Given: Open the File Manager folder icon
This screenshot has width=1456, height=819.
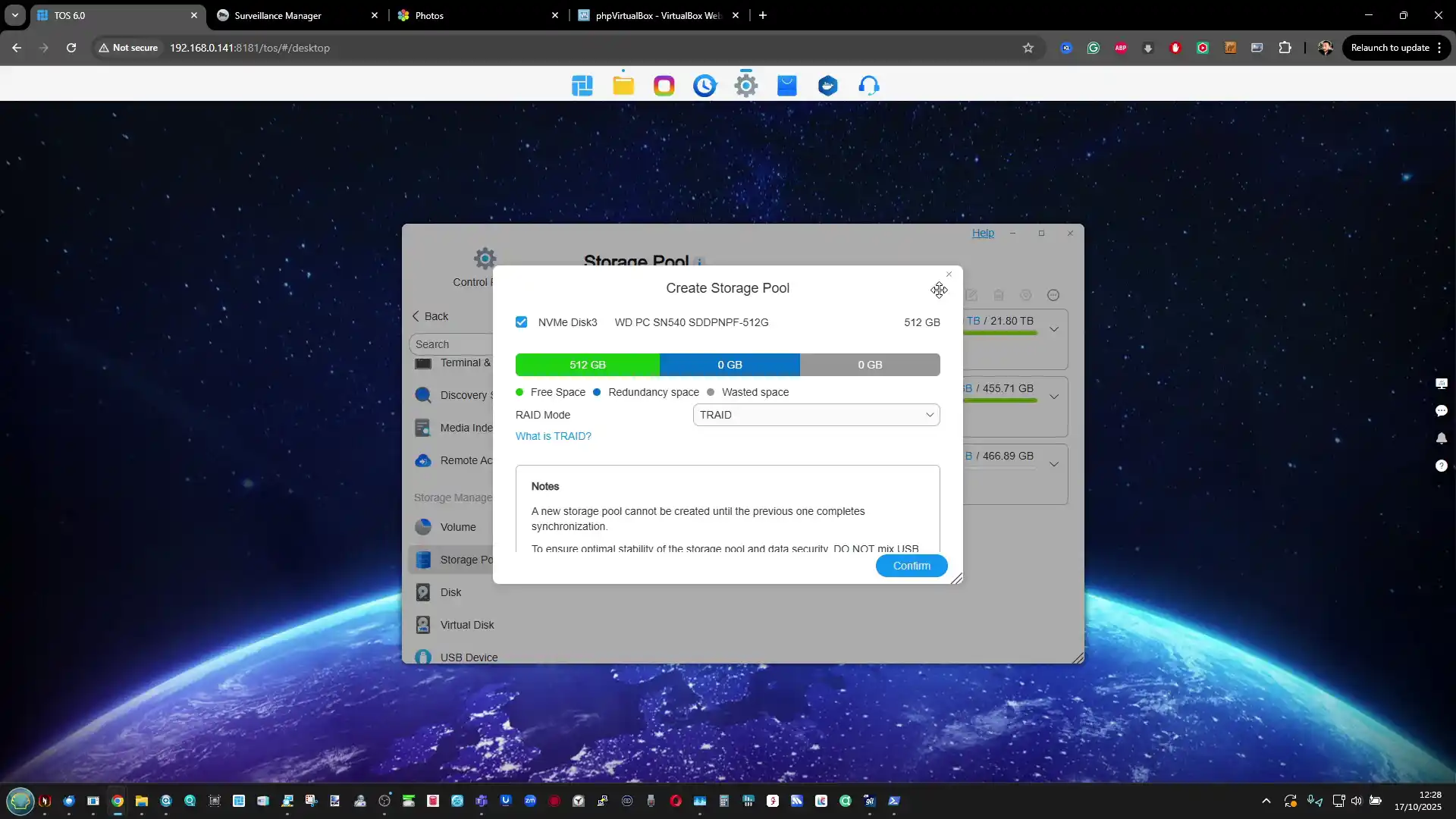Looking at the screenshot, I should tap(623, 86).
